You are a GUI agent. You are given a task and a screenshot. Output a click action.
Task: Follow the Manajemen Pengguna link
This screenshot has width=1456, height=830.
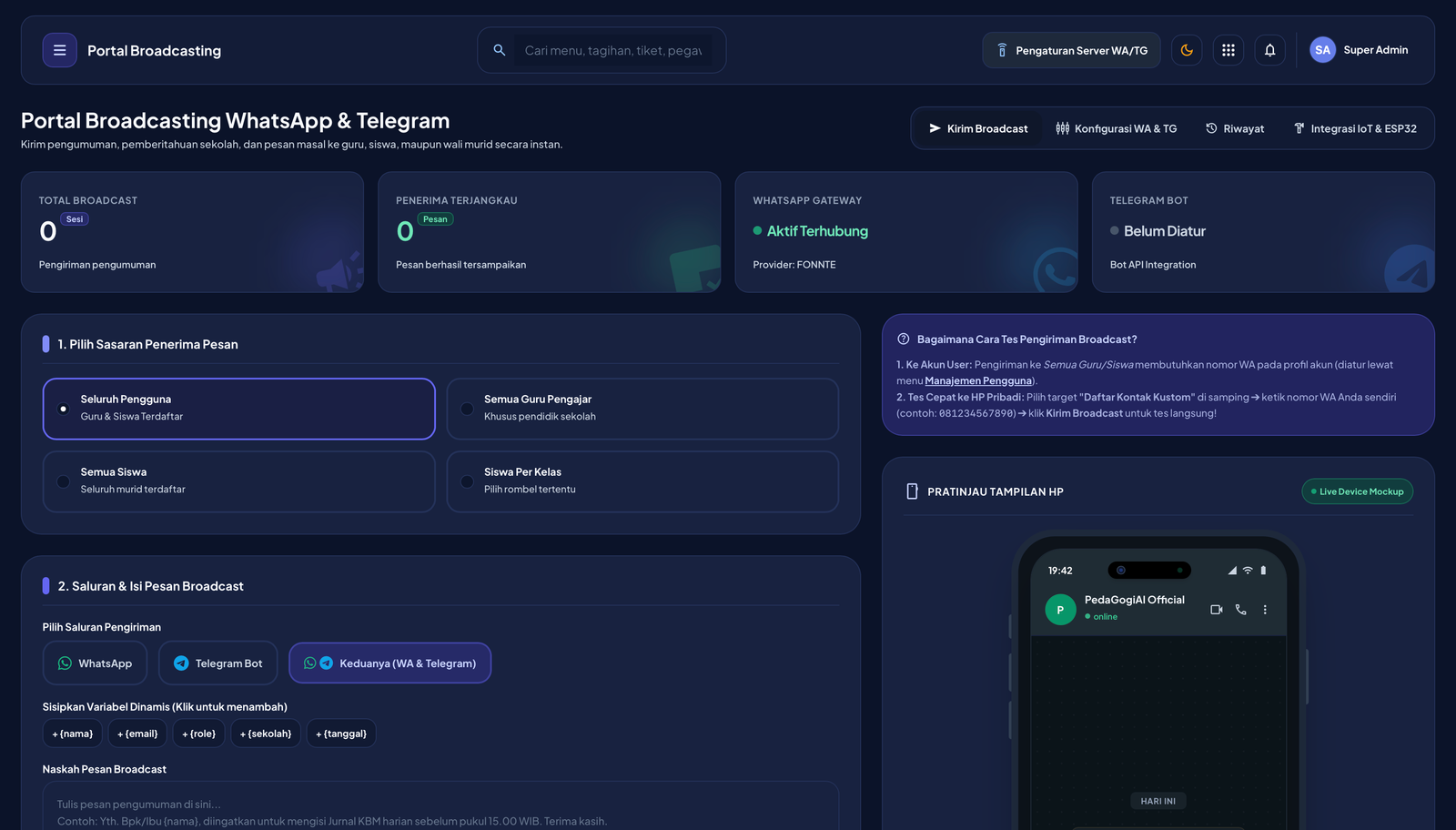[978, 380]
